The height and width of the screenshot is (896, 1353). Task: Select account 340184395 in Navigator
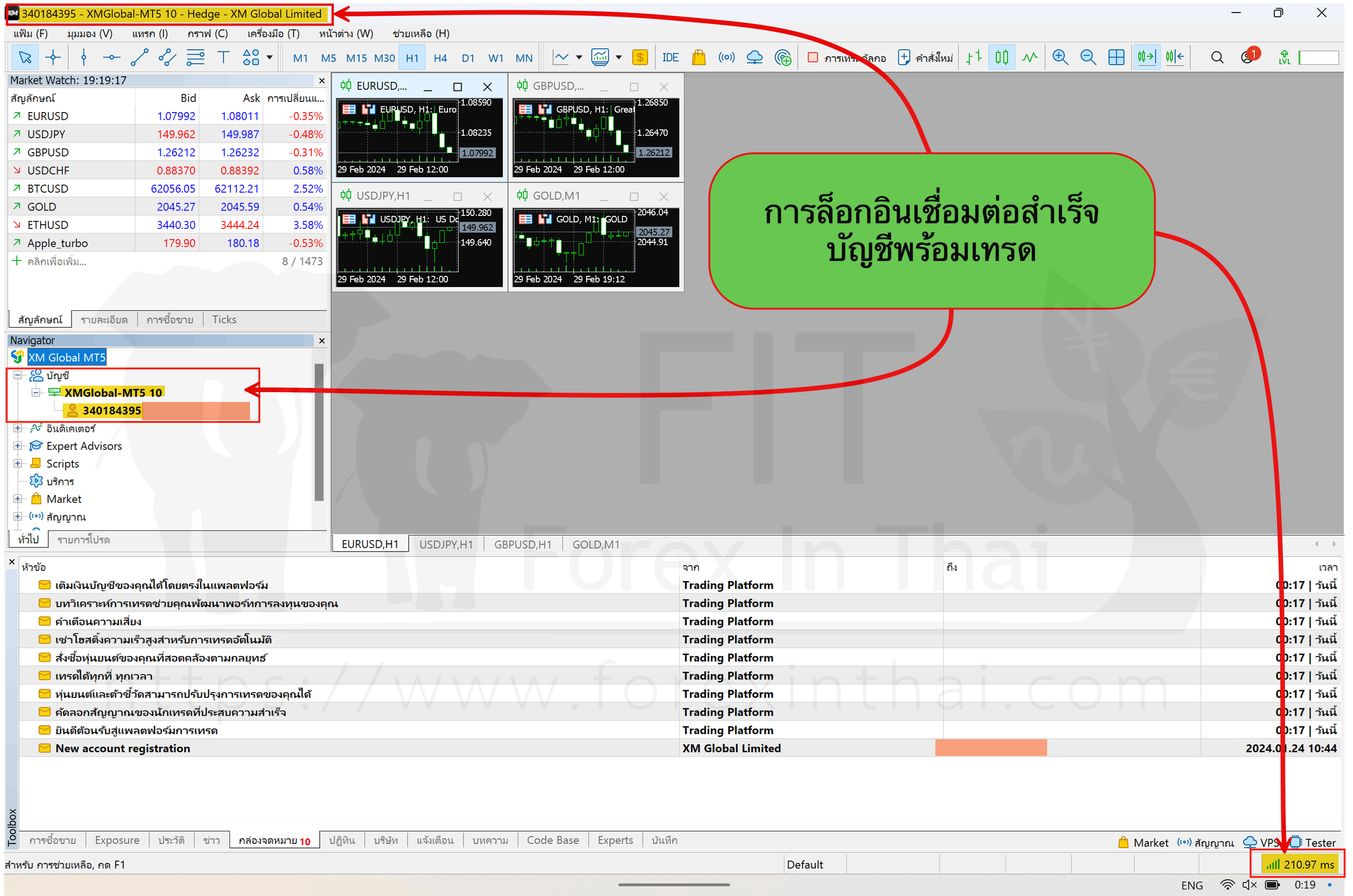click(112, 410)
